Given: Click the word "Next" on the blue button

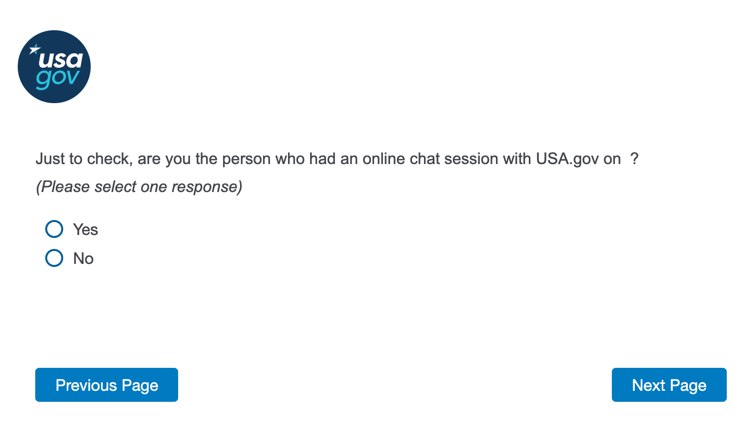Looking at the screenshot, I should tap(648, 385).
